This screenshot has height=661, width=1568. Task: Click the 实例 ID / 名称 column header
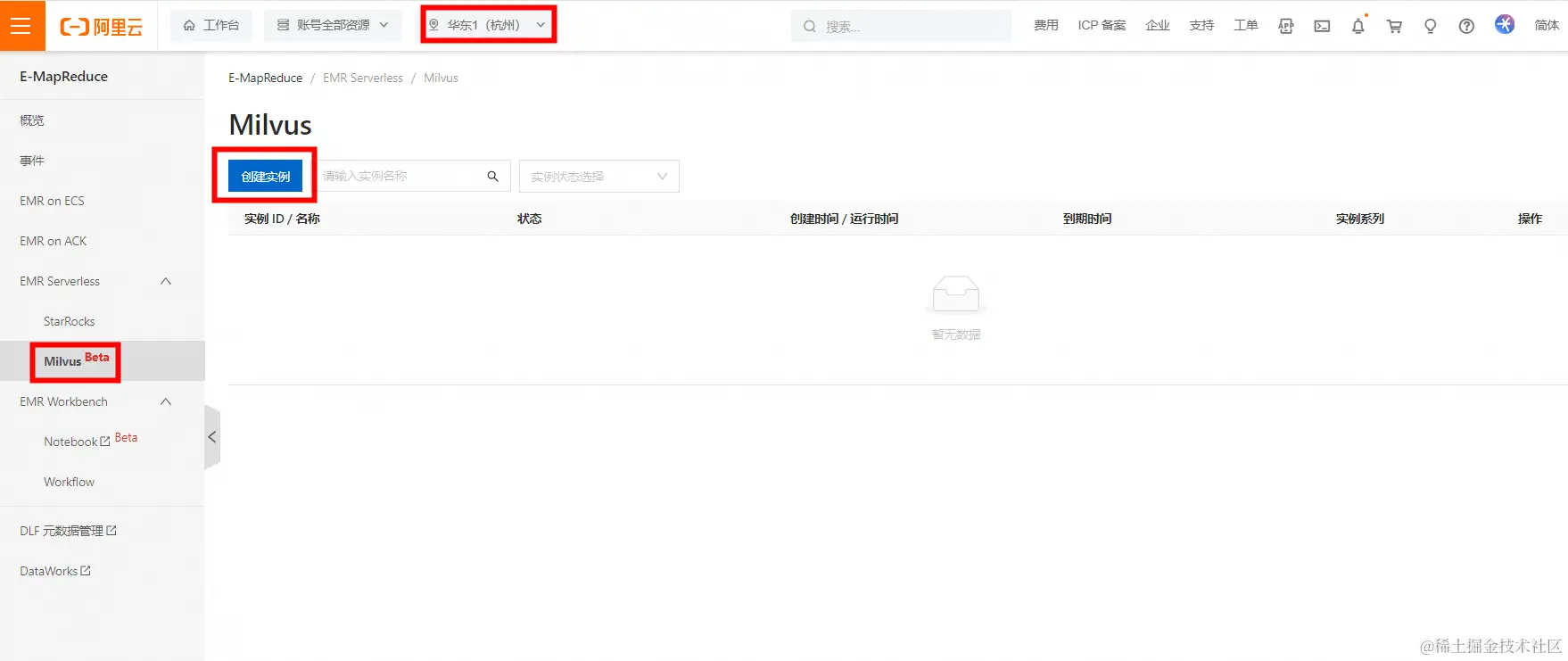(282, 219)
